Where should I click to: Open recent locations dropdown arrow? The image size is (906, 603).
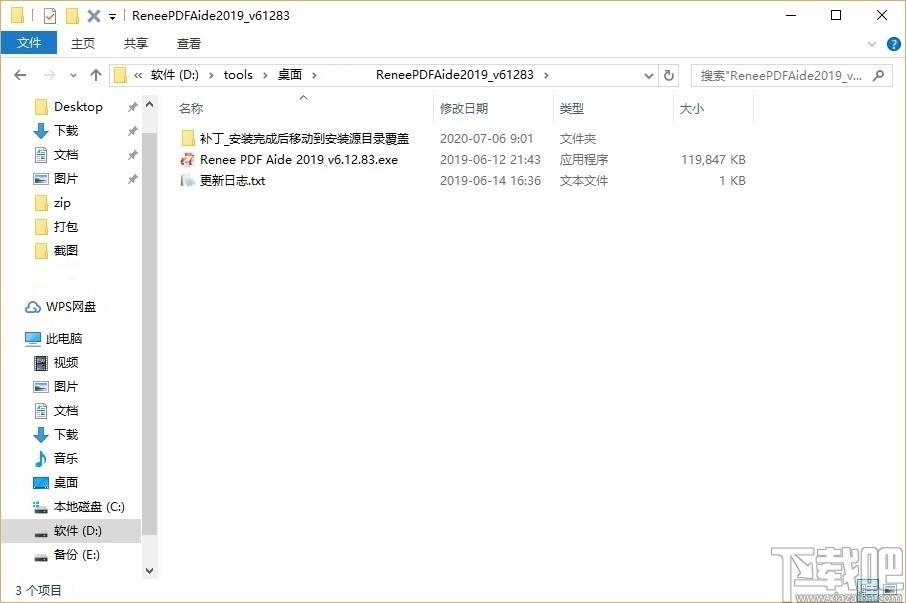73,76
